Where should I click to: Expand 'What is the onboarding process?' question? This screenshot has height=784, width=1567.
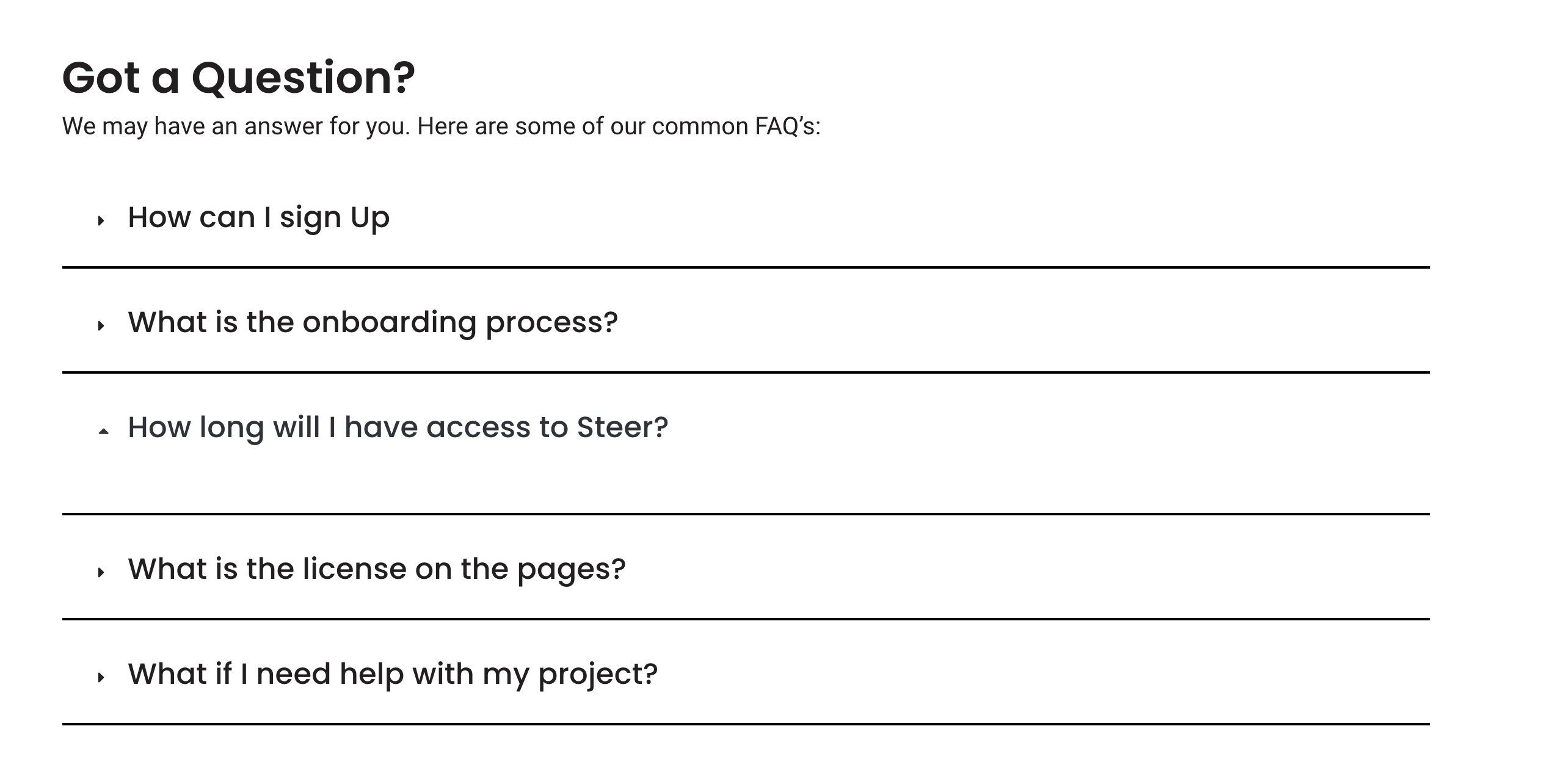click(x=373, y=322)
